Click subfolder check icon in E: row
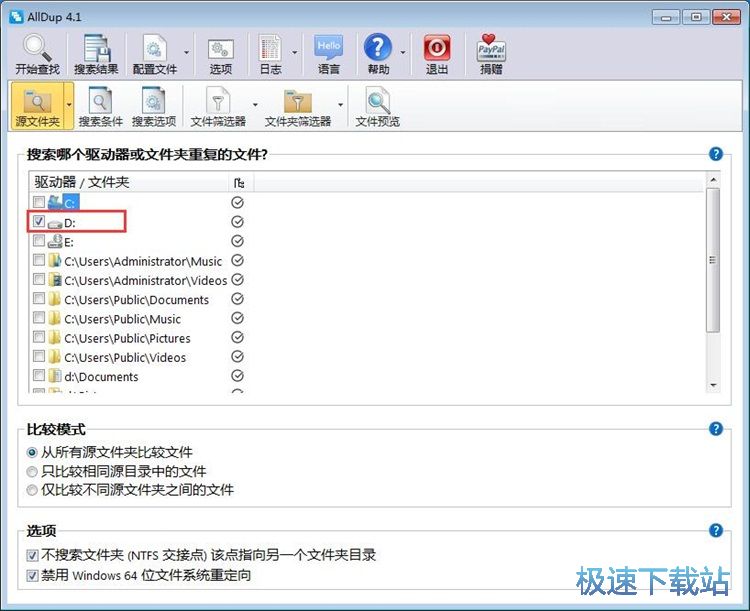The image size is (750, 611). point(237,241)
